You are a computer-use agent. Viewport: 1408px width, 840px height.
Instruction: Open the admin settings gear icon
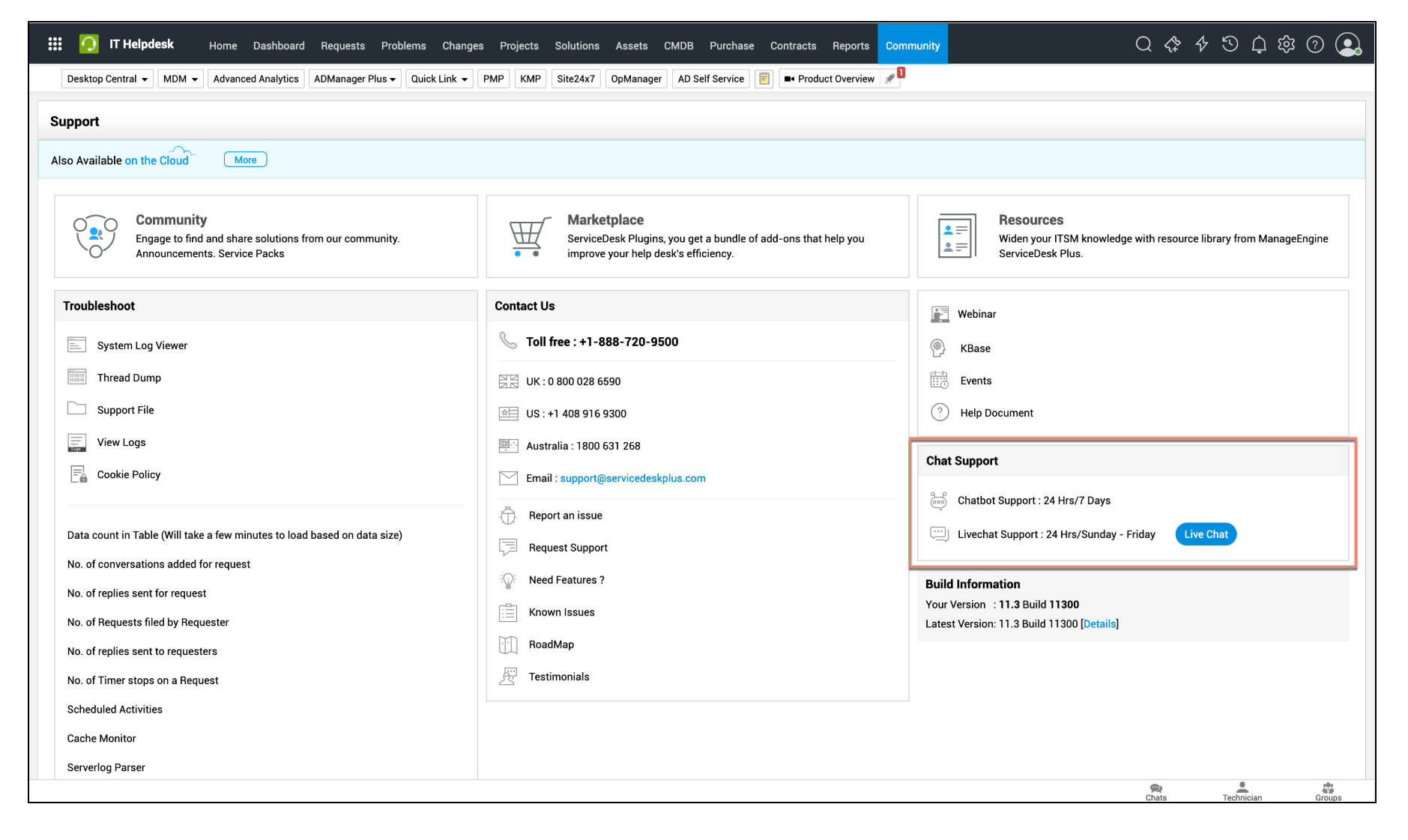[x=1287, y=45]
